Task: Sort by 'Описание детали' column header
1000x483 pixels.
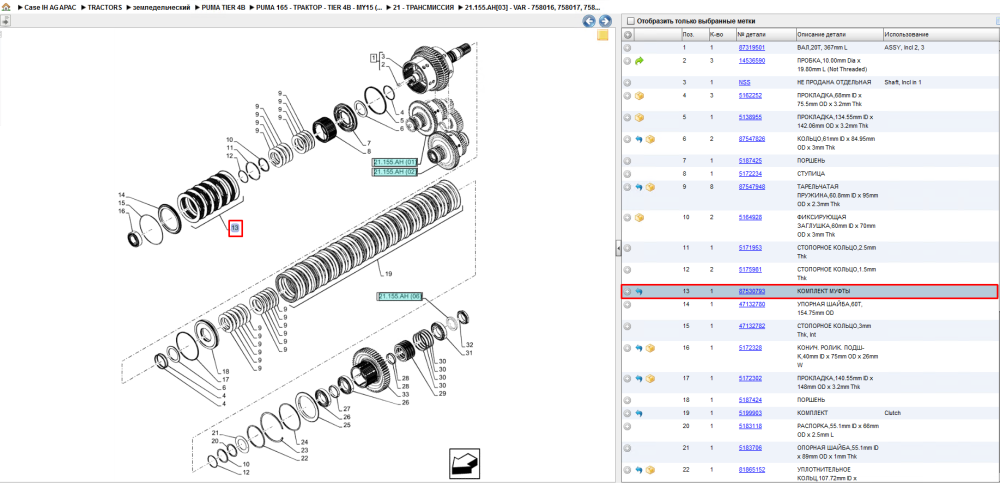Action: click(x=839, y=34)
